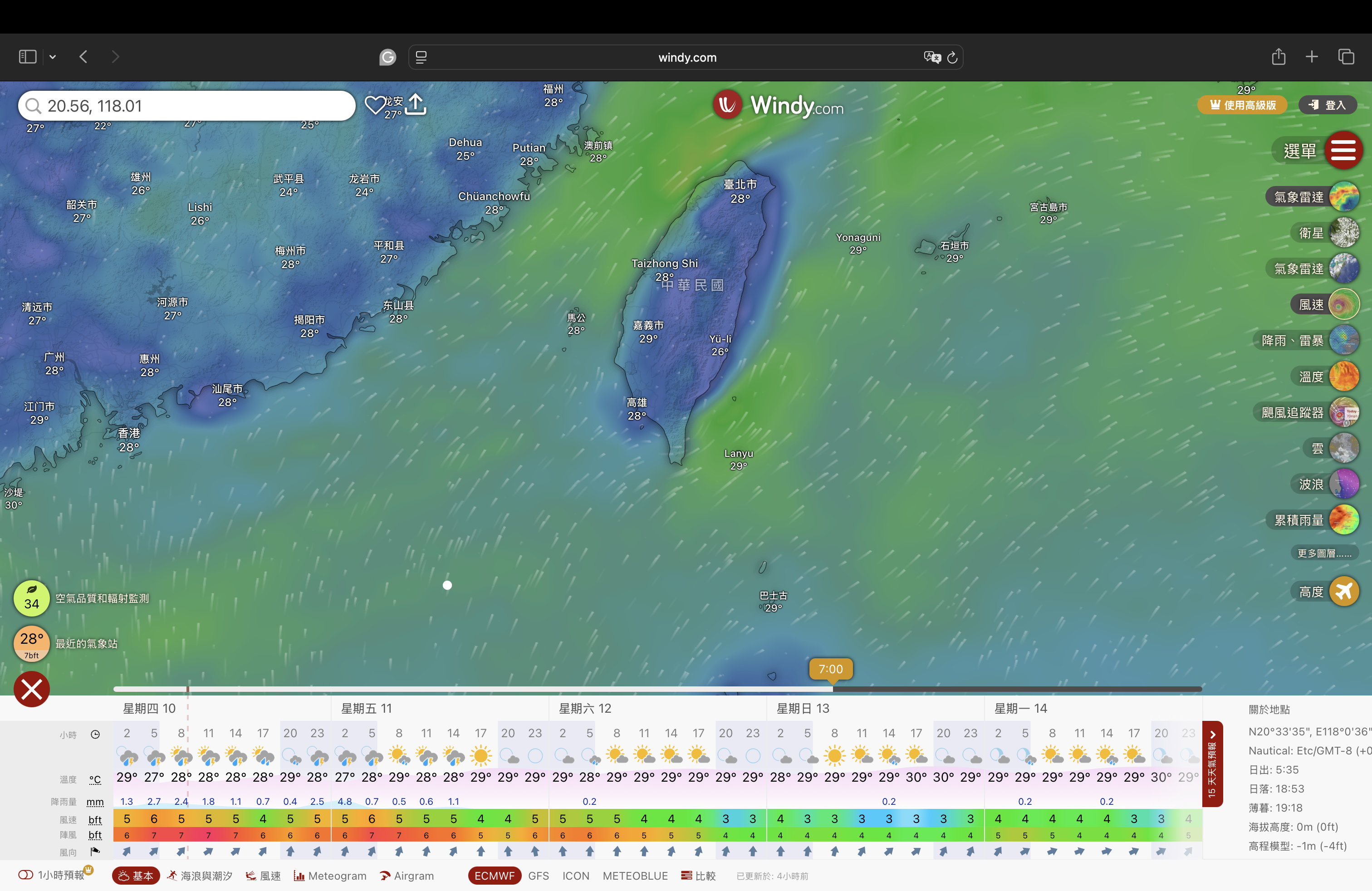Open Safari sidebar dropdown chevron
Screen dimensions: 1372x891
[53, 57]
